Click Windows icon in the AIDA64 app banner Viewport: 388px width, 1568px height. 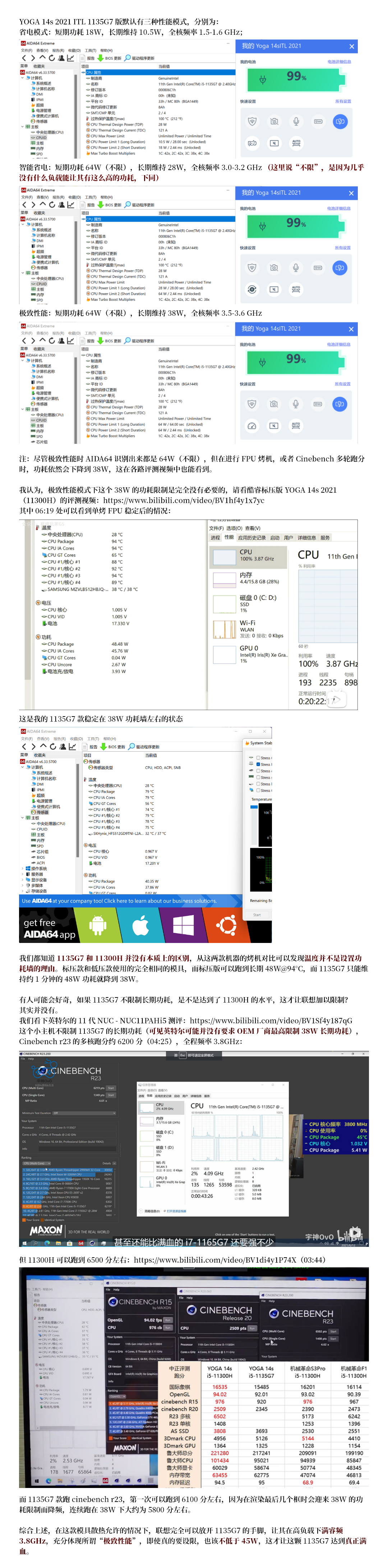coord(183,926)
